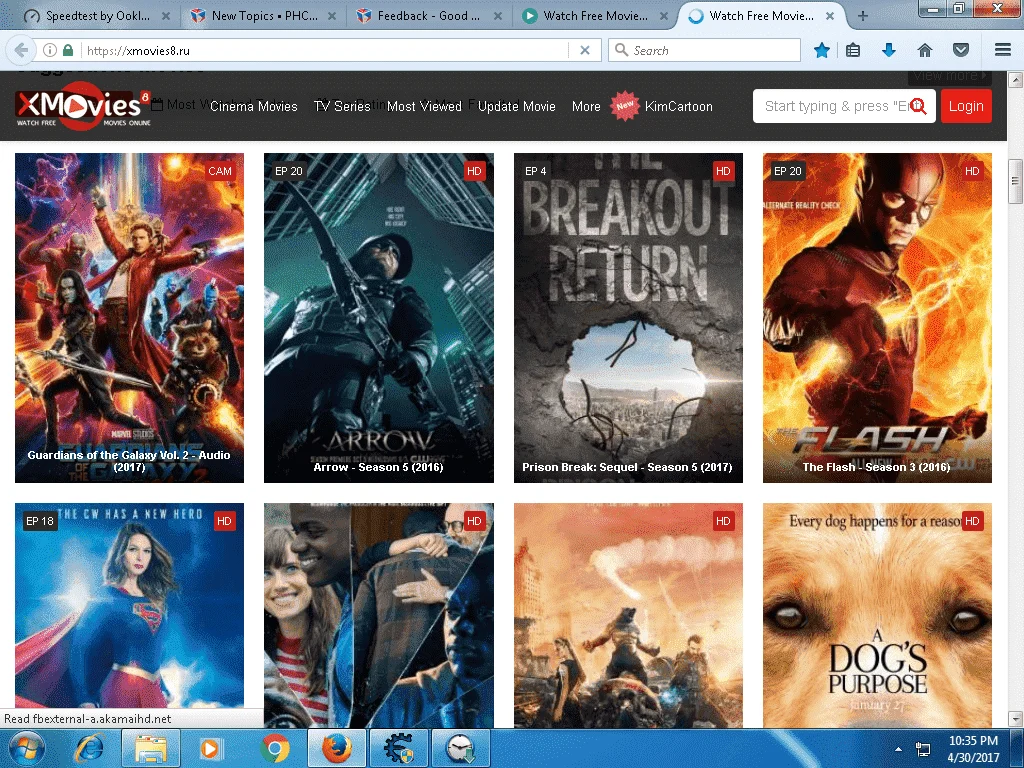1024x768 pixels.
Task: Open Windows Media Player taskbar icon
Action: [x=210, y=748]
